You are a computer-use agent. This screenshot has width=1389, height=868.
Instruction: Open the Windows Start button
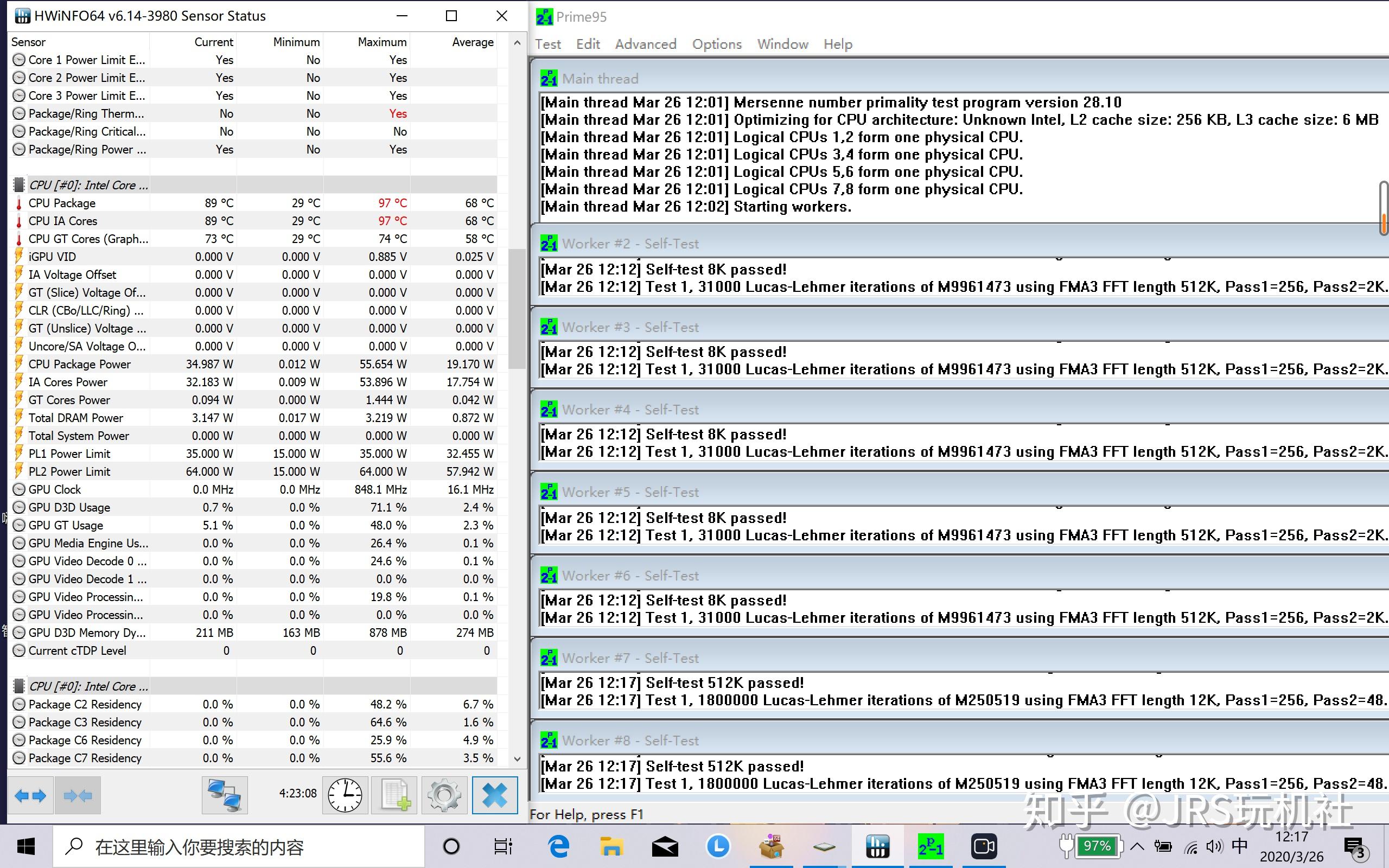26,846
